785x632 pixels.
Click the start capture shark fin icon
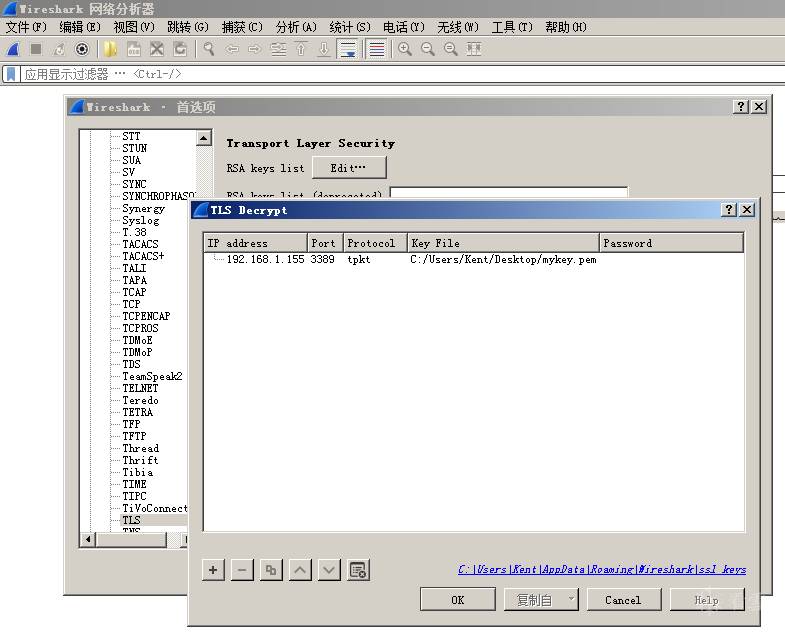coord(13,49)
